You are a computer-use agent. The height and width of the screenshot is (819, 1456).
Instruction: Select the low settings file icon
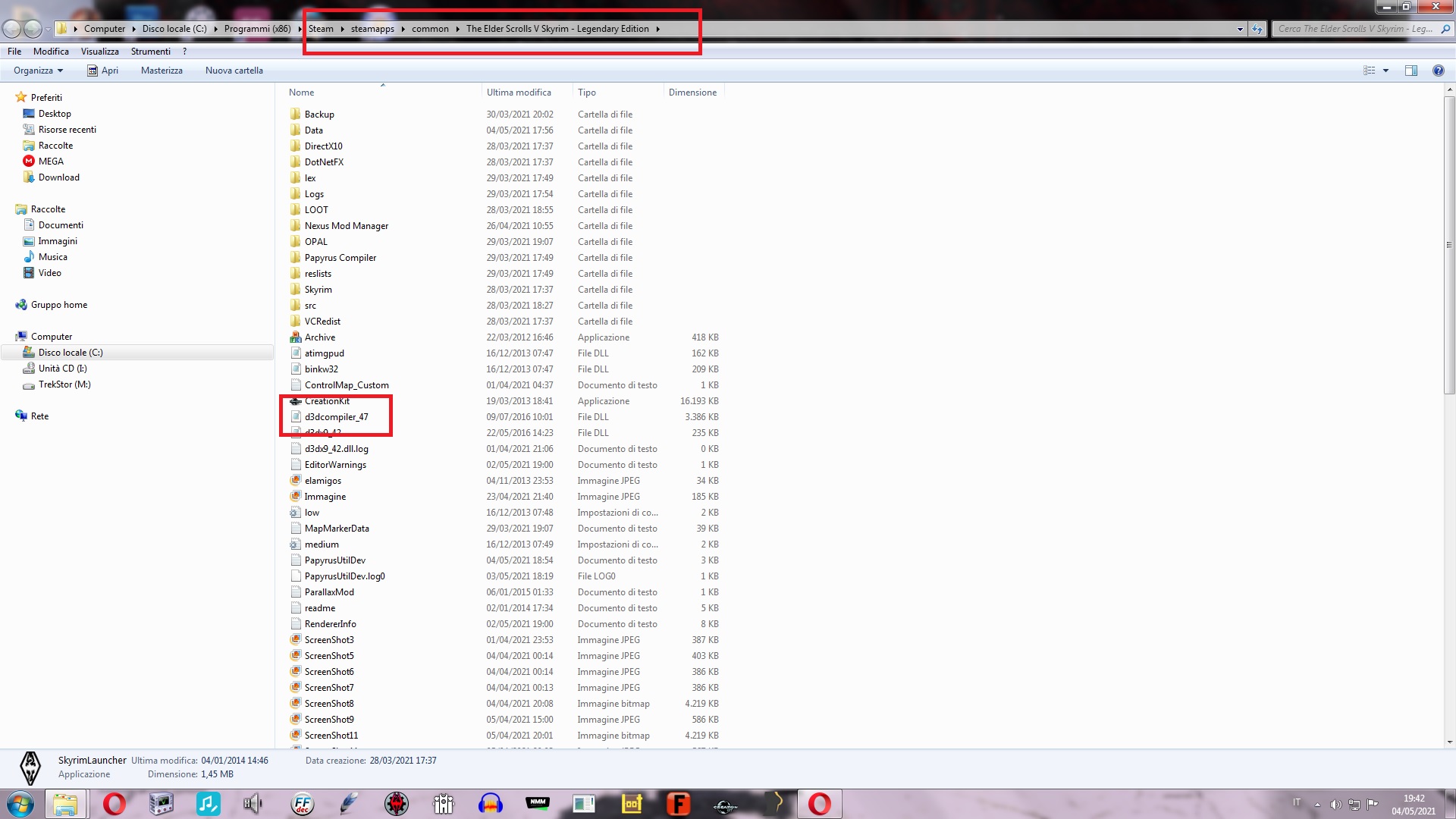(296, 512)
